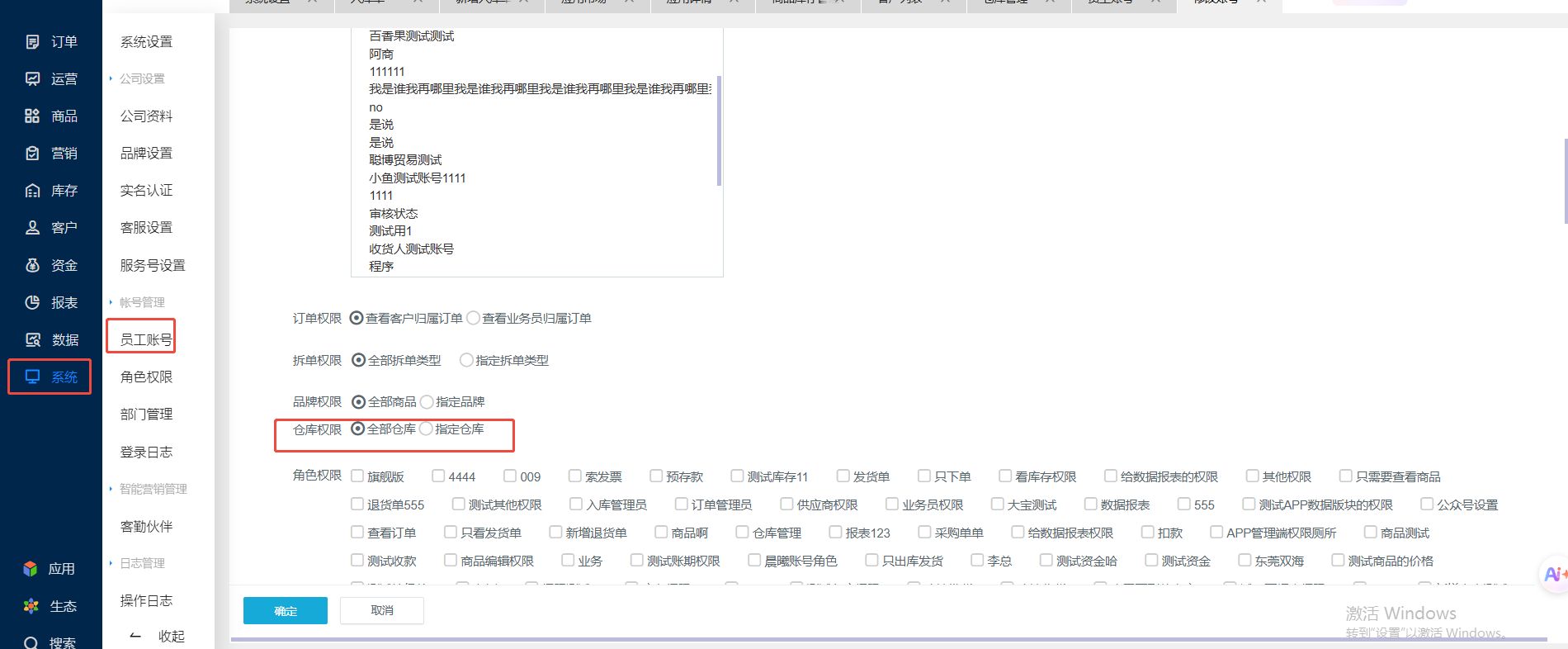The width and height of the screenshot is (1568, 649).
Task: Open the 数据 module in the sidebar
Action: (x=51, y=339)
